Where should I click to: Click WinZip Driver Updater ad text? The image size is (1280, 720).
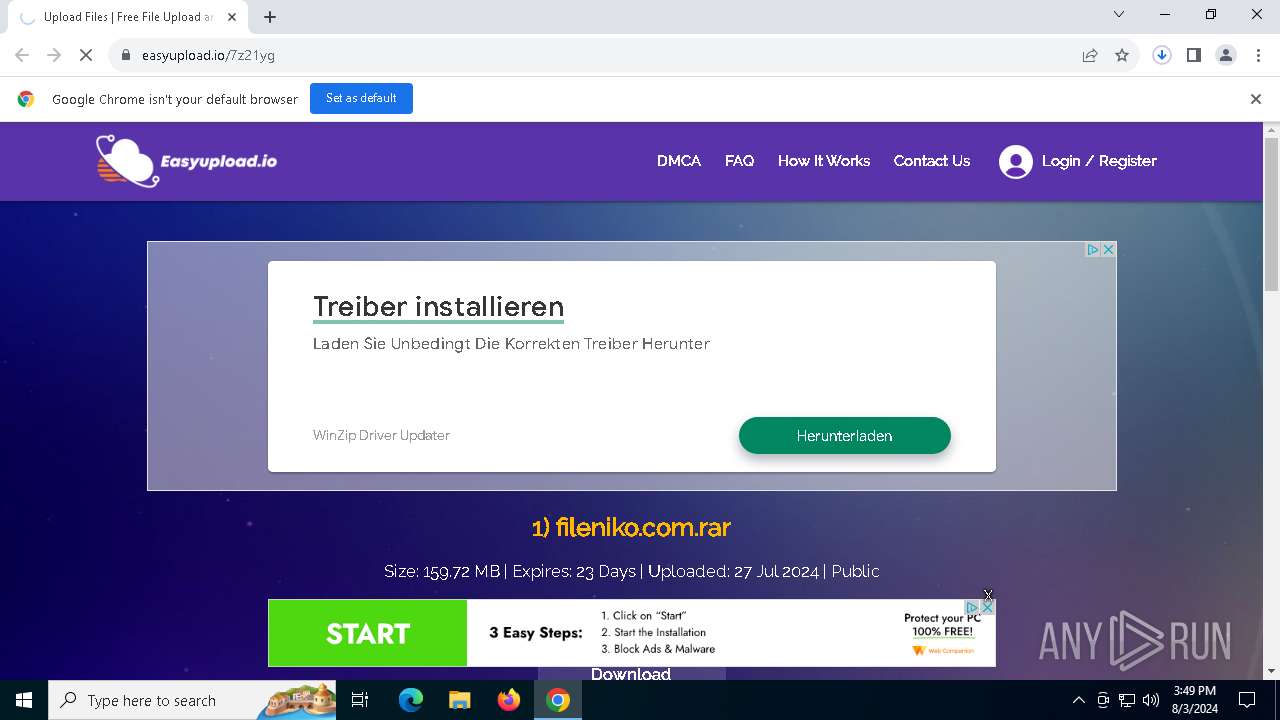tap(381, 435)
